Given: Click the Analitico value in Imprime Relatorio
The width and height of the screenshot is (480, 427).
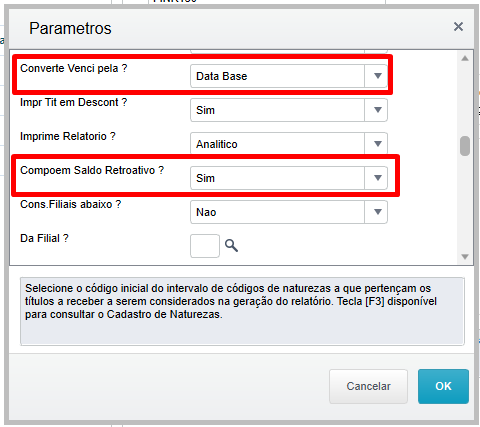Looking at the screenshot, I should (x=217, y=144).
